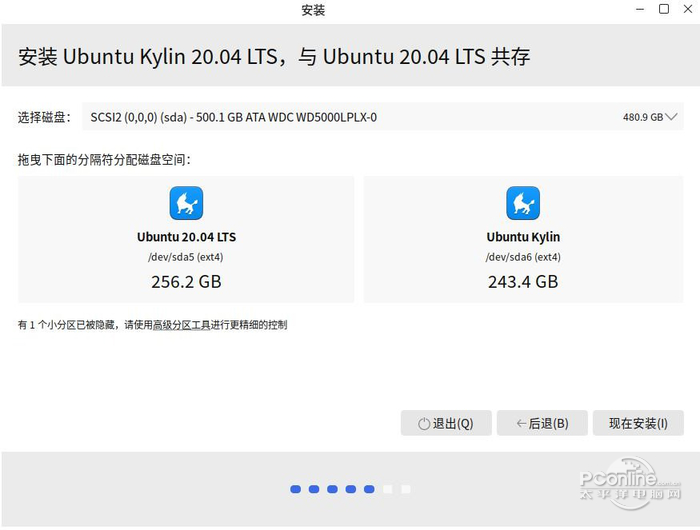Open the 高级分区工具 link
Image resolution: width=700 pixels, height=530 pixels.
coord(181,325)
